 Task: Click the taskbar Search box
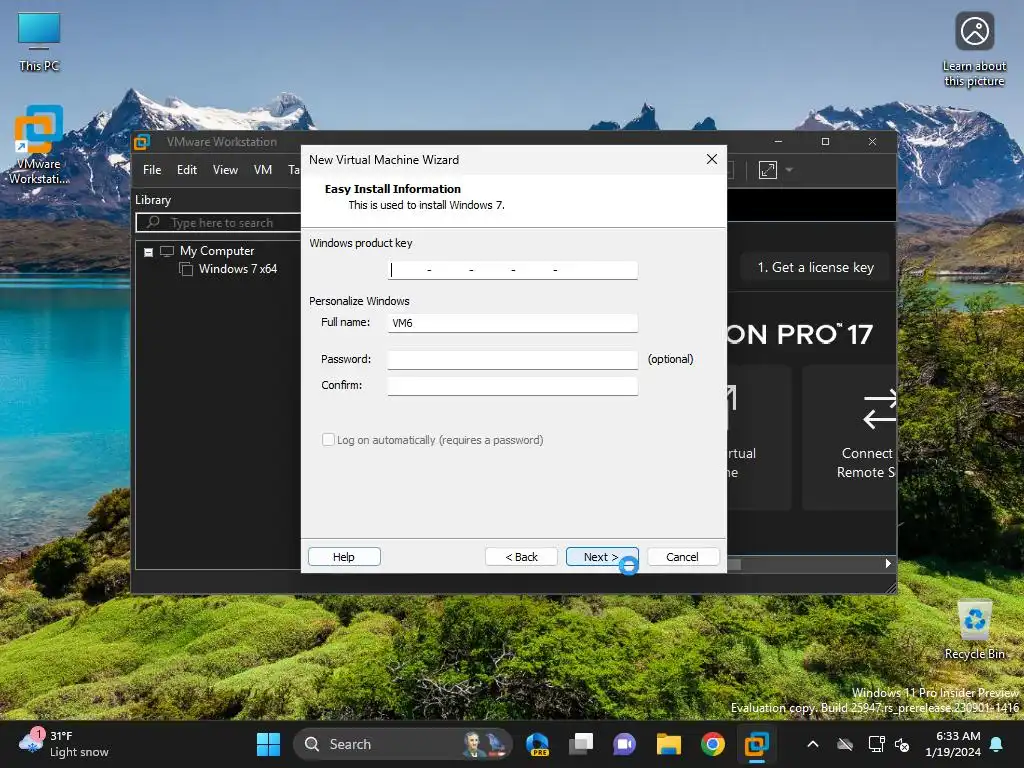[402, 744]
